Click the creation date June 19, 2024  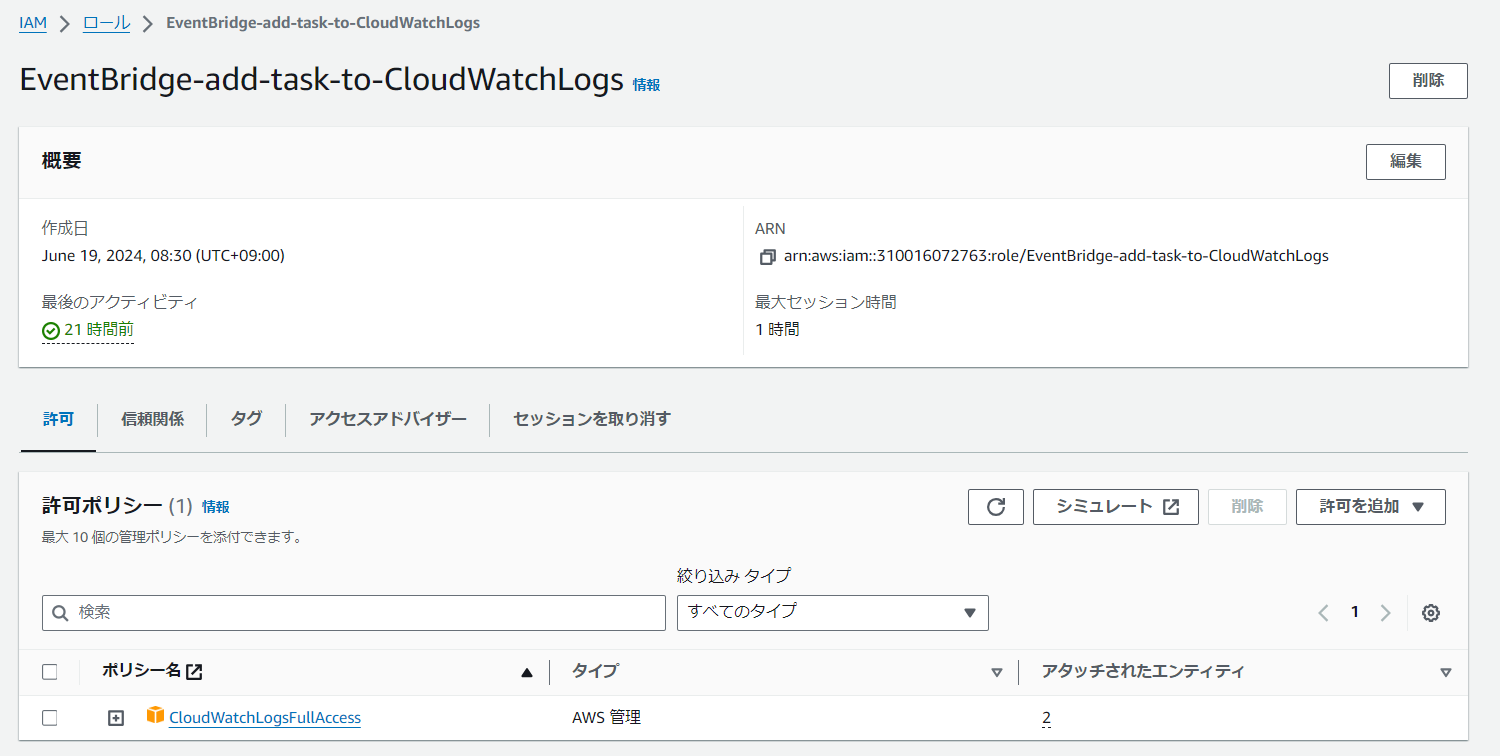point(163,256)
